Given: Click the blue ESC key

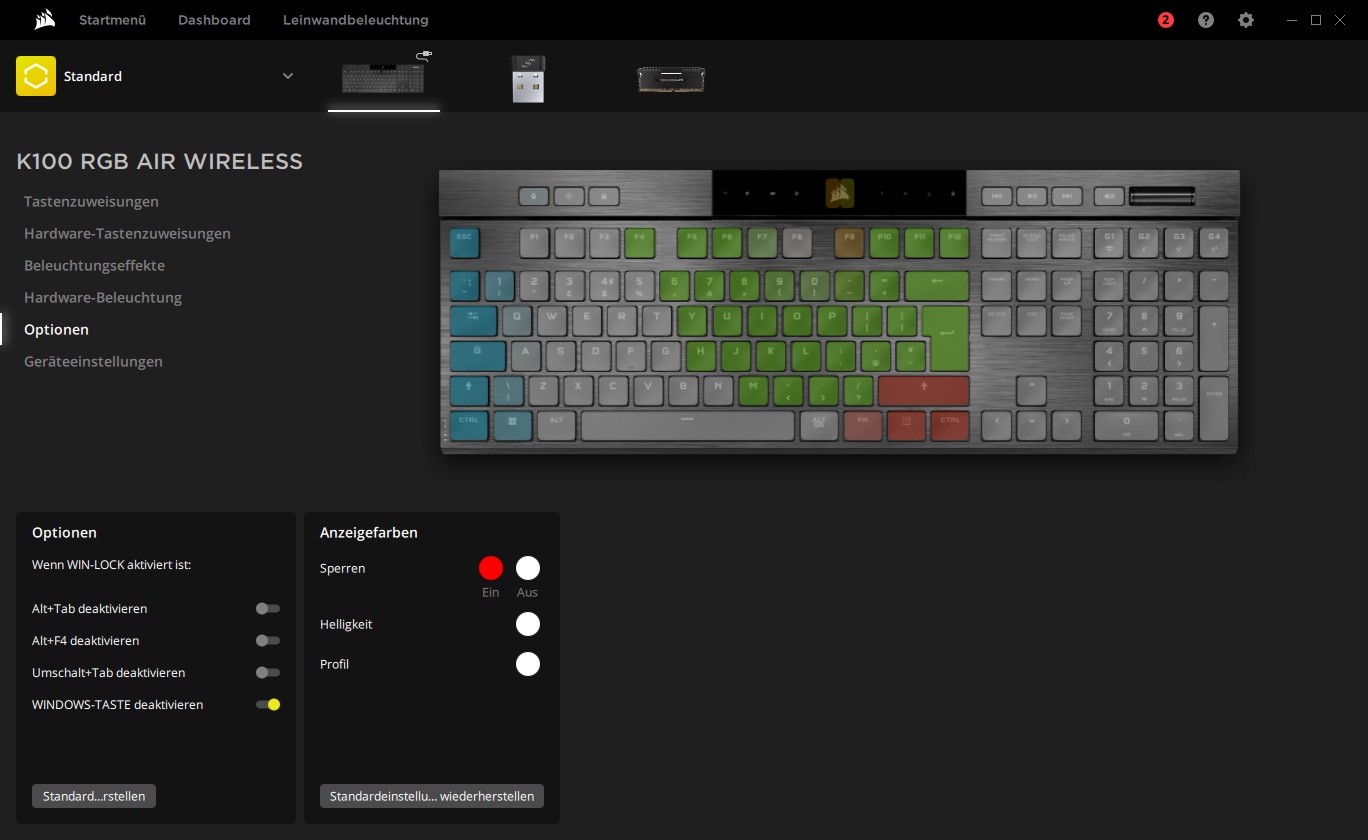Looking at the screenshot, I should pyautogui.click(x=464, y=242).
